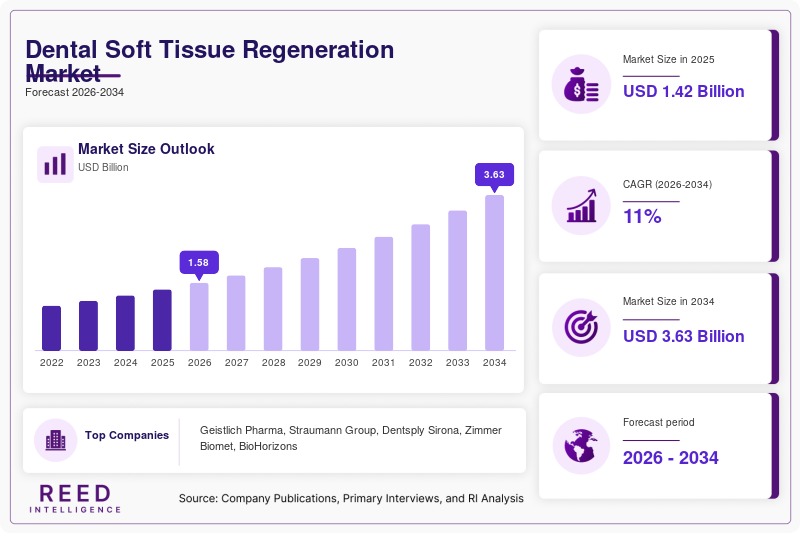Screen dimensions: 800x533
Task: Select the 2026 bar in the chart
Action: [x=199, y=317]
